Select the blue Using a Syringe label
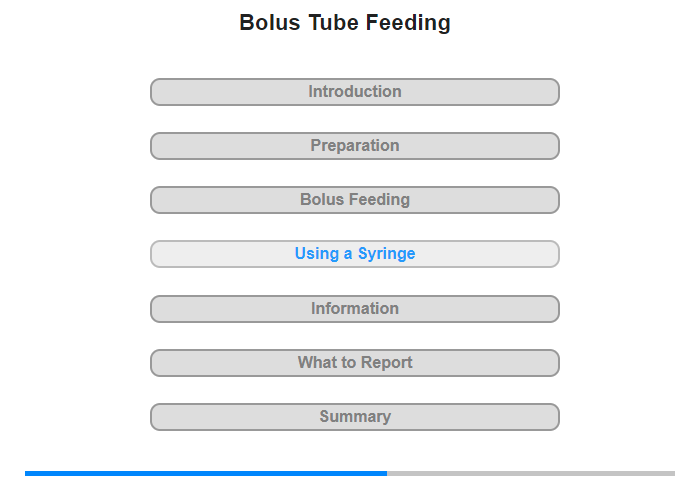 pyautogui.click(x=355, y=254)
